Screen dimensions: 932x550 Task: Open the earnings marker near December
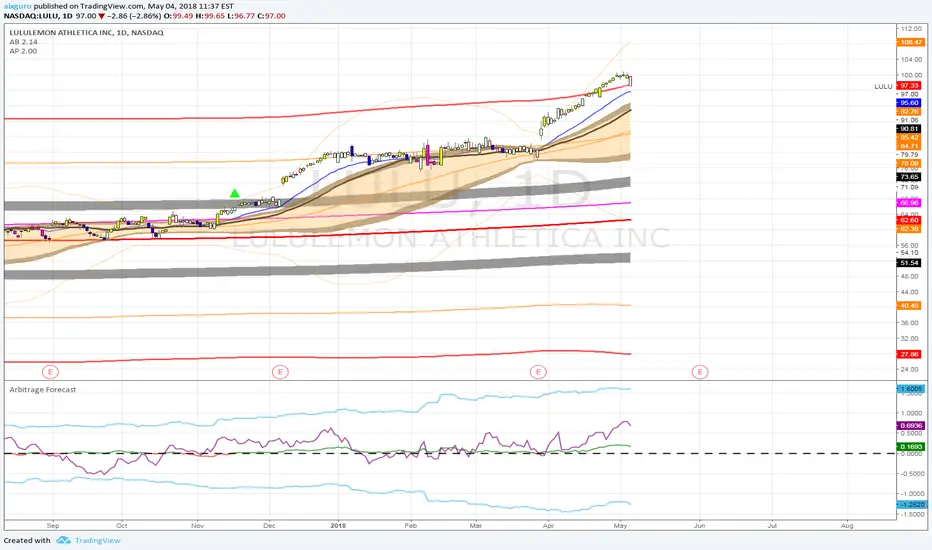pyautogui.click(x=280, y=372)
